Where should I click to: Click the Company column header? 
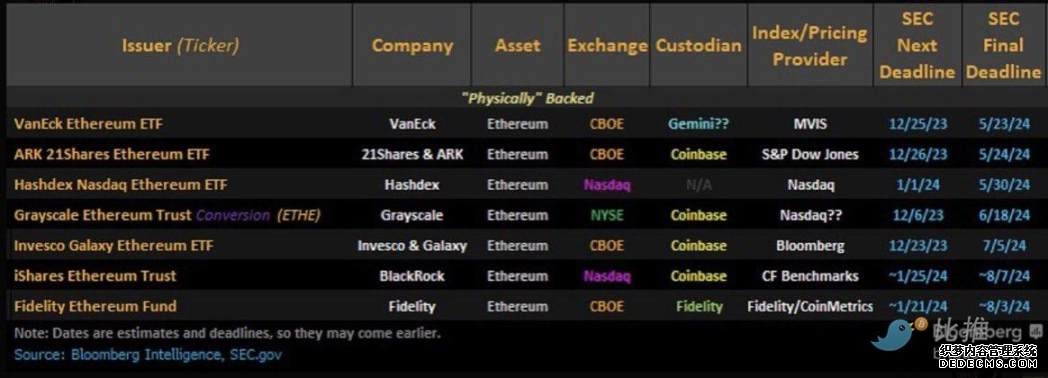pyautogui.click(x=412, y=45)
